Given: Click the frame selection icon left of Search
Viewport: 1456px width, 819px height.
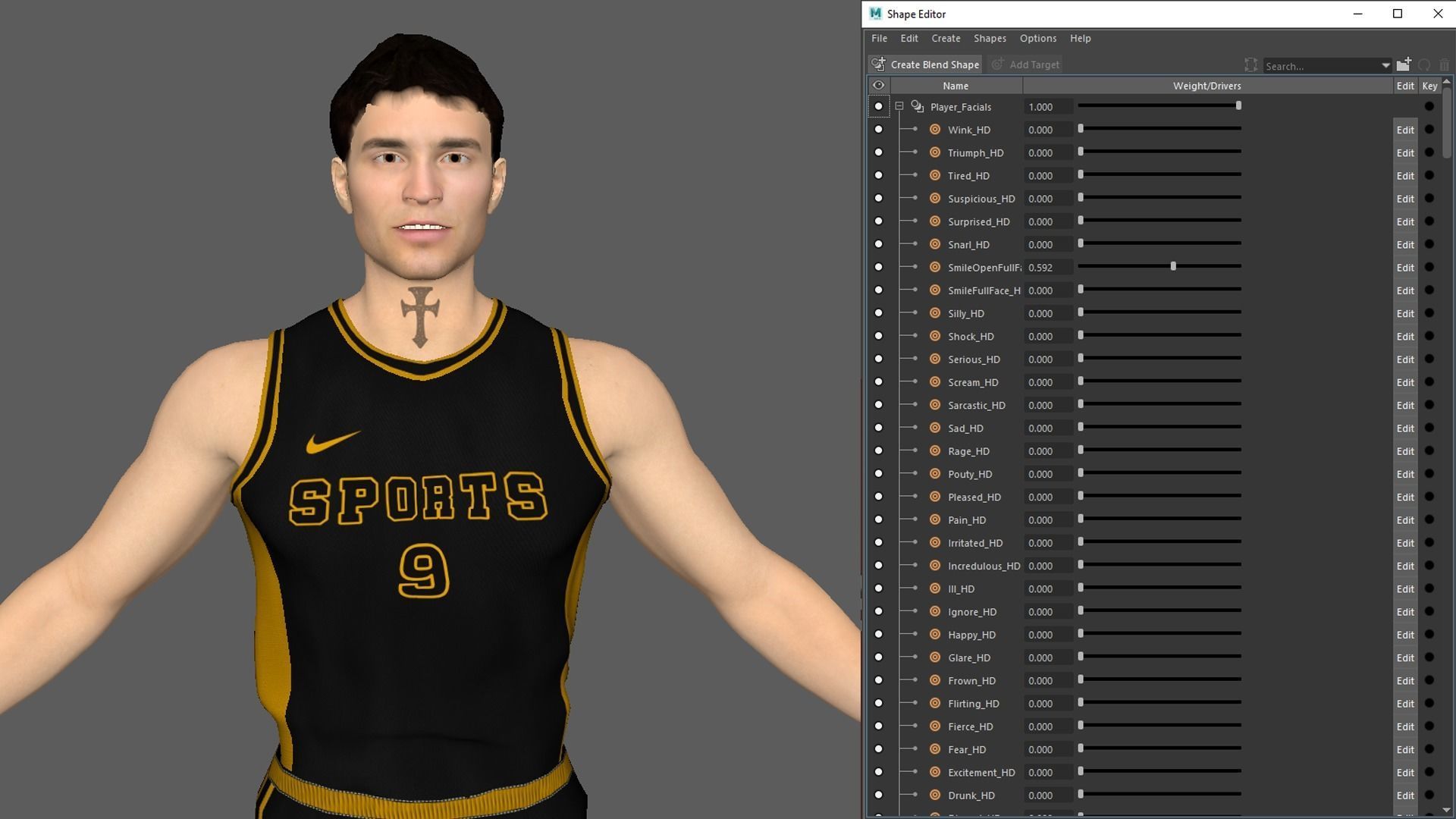Looking at the screenshot, I should pyautogui.click(x=1250, y=65).
